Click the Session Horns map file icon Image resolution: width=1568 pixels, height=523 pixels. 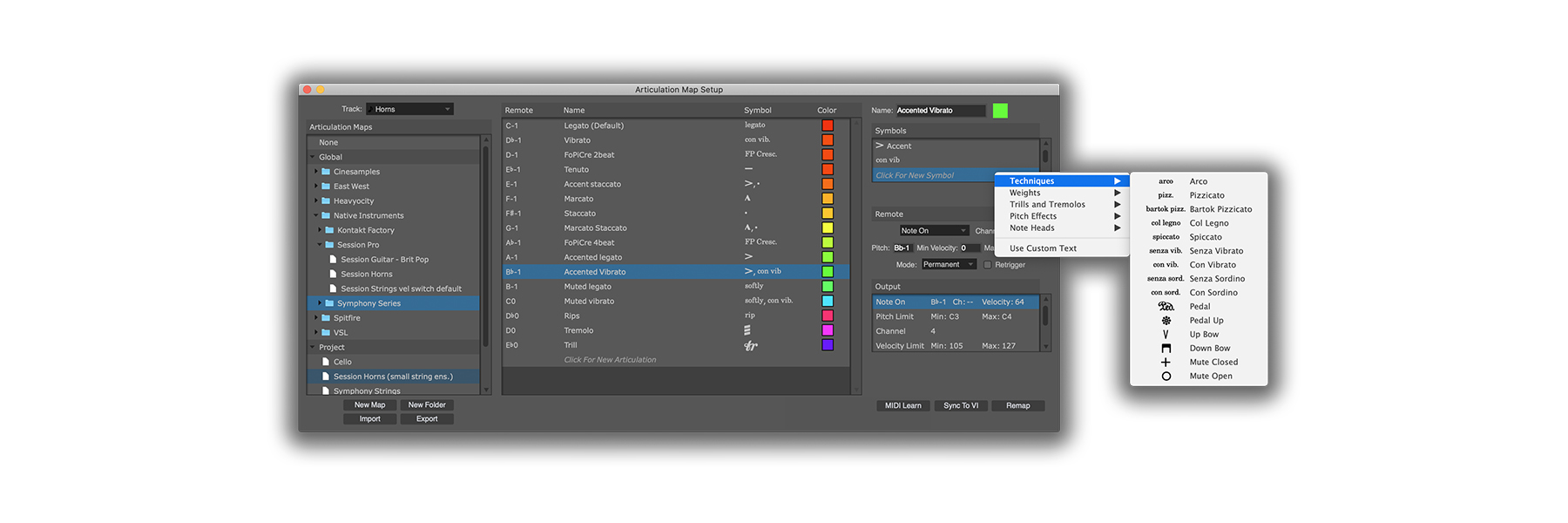click(333, 275)
